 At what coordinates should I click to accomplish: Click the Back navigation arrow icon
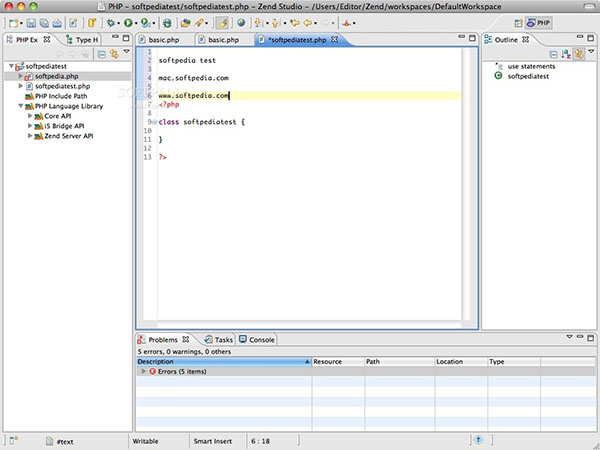pos(308,23)
